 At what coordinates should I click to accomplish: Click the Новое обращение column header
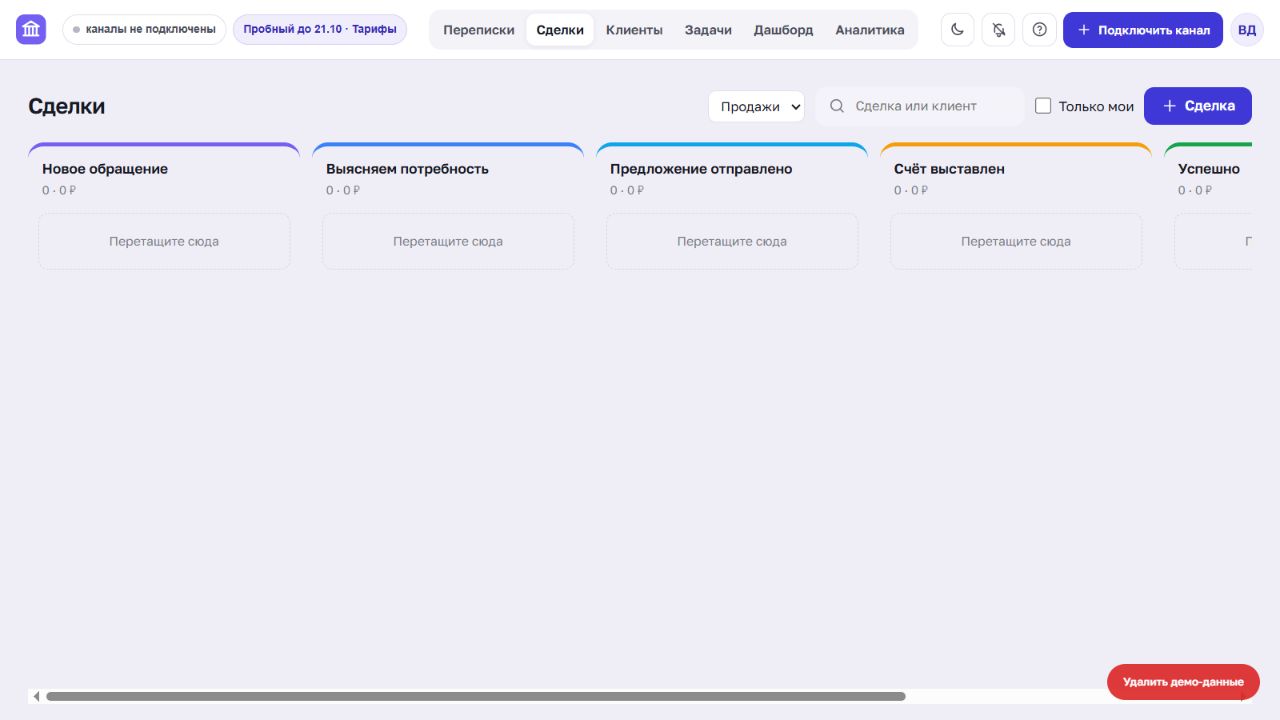105,169
